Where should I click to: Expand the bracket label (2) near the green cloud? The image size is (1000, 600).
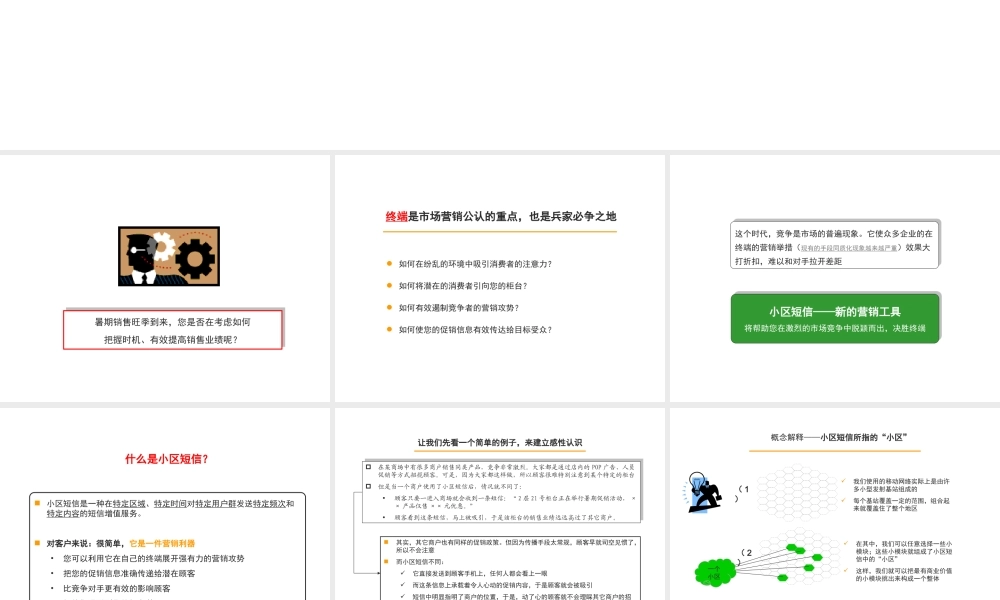(x=747, y=555)
